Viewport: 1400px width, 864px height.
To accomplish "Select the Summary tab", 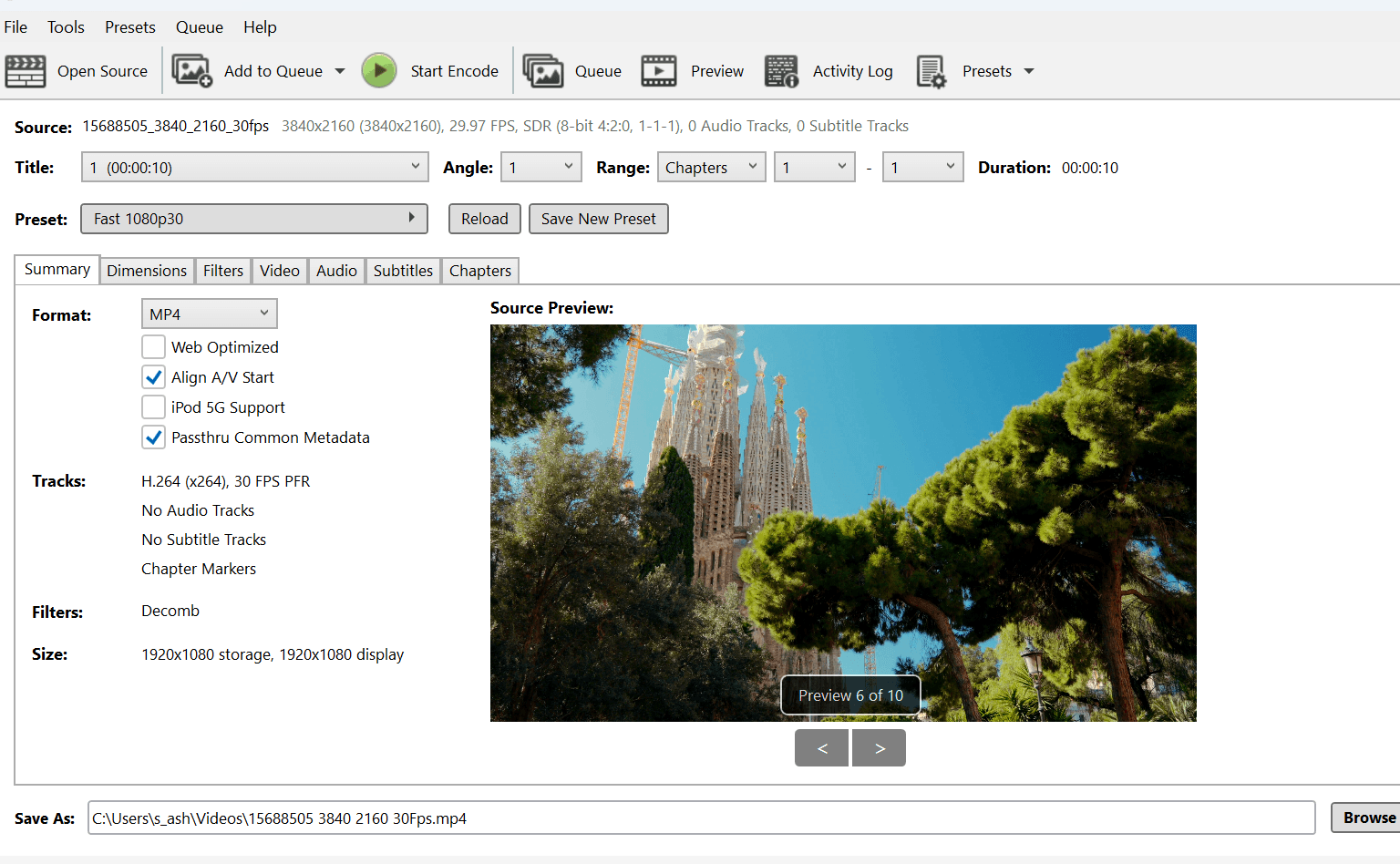I will pyautogui.click(x=57, y=270).
